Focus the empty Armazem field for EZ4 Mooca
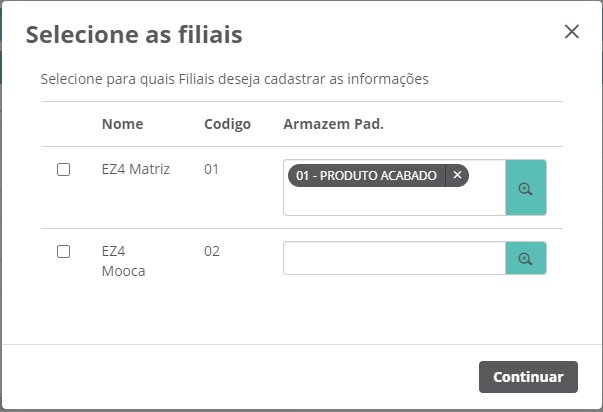The width and height of the screenshot is (603, 412). [395, 258]
